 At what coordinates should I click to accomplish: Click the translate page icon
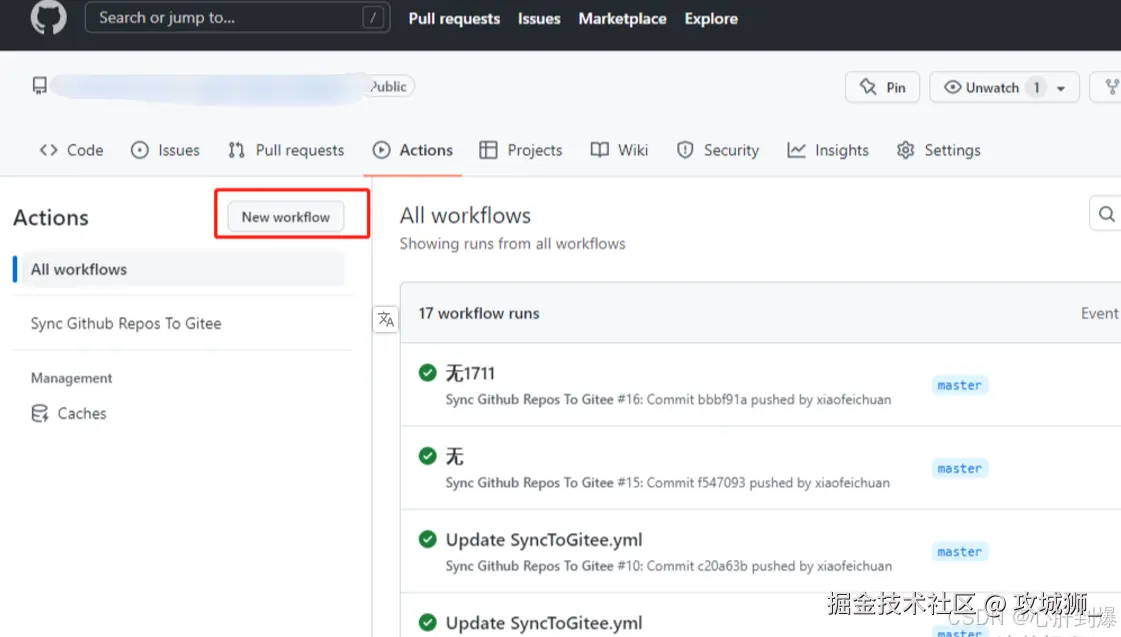[385, 320]
